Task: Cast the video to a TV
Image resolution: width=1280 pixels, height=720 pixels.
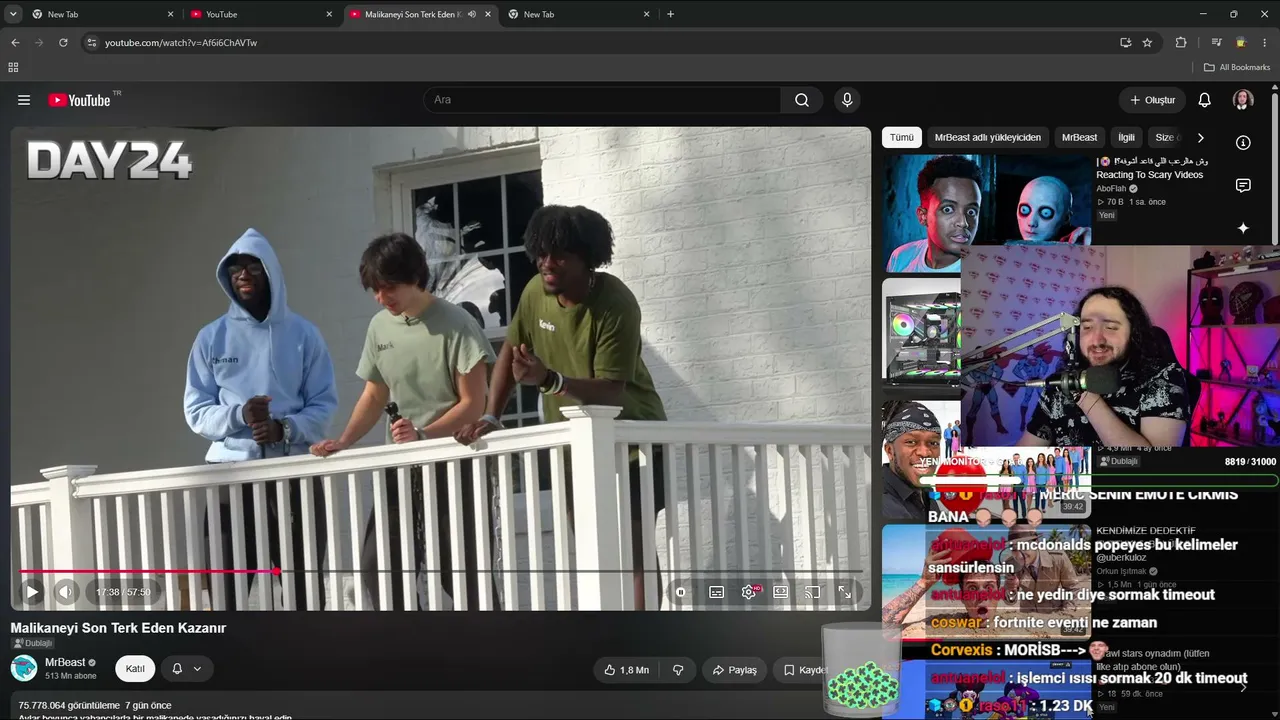Action: coord(812,592)
